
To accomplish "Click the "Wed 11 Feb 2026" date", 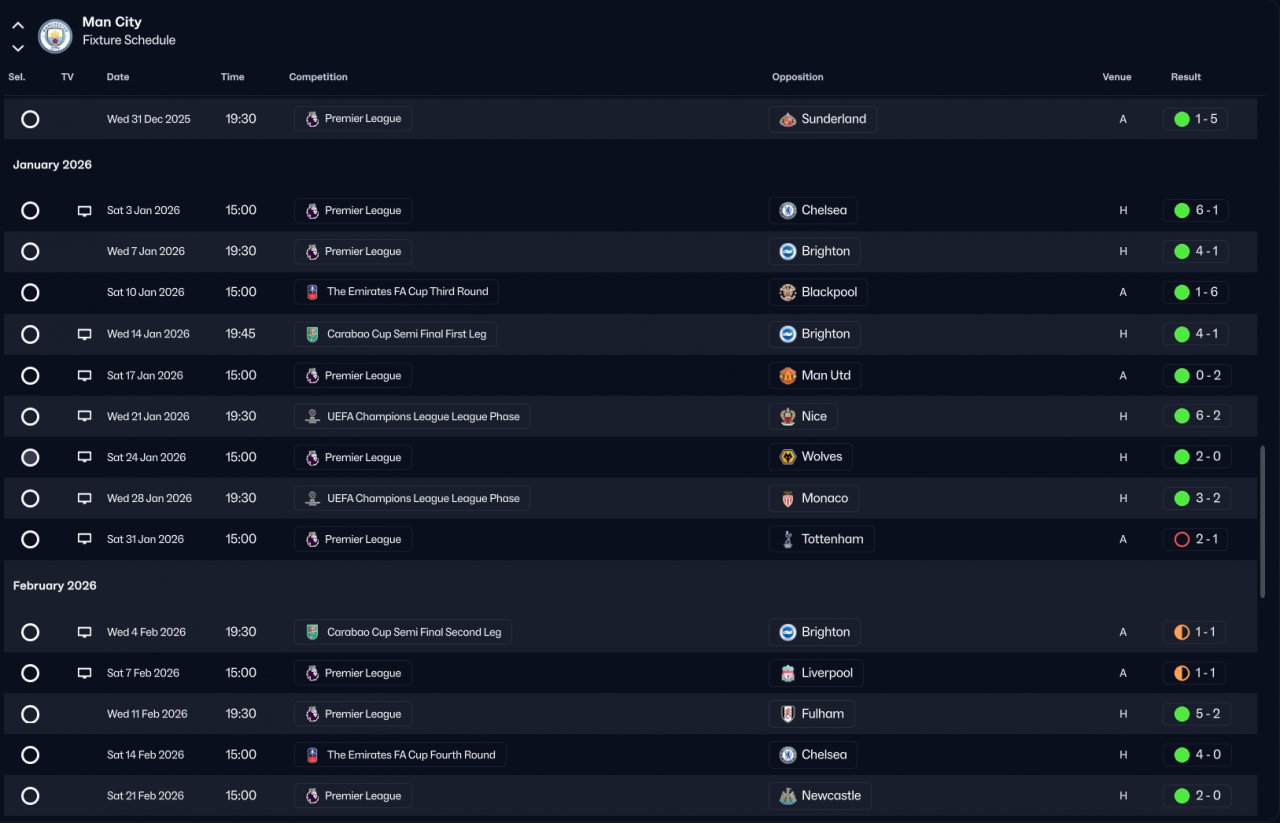I will point(147,714).
